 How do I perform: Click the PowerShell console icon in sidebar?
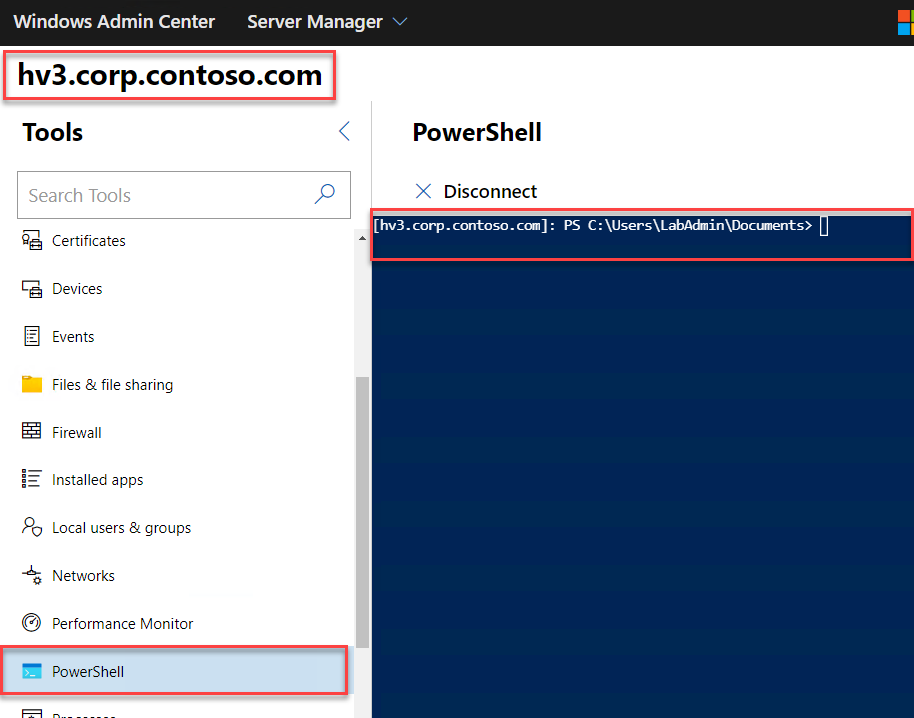[31, 671]
